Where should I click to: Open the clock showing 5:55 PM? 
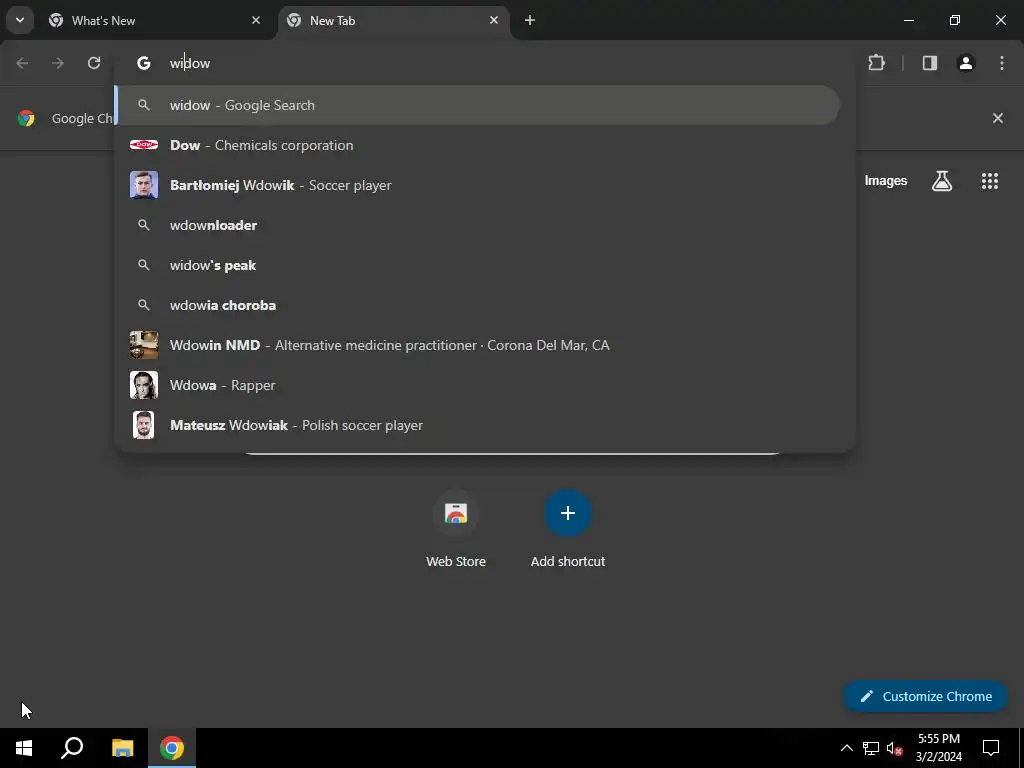tap(938, 748)
